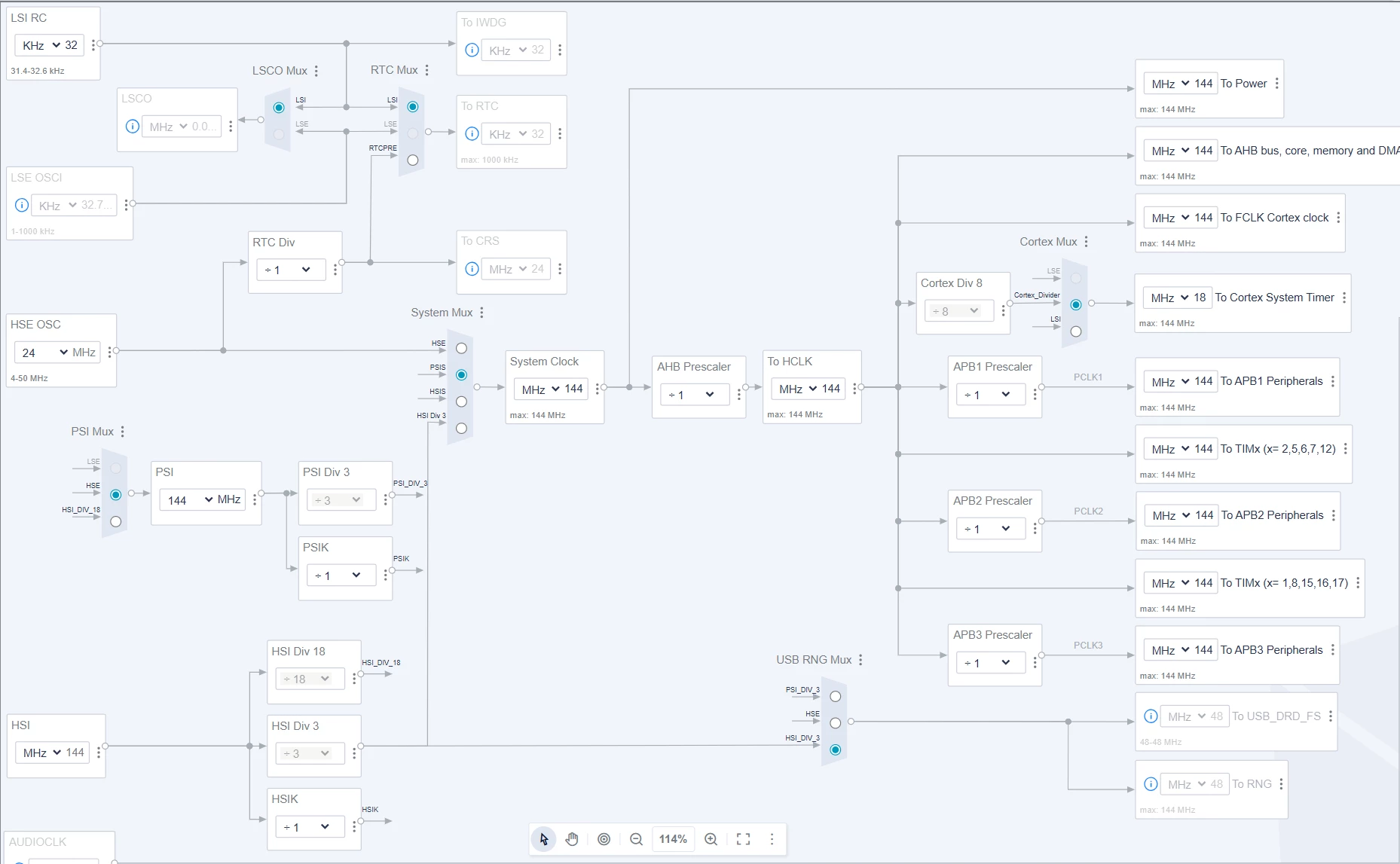The height and width of the screenshot is (864, 1400).
Task: Fit diagram to screen with expand icon
Action: pyautogui.click(x=743, y=839)
